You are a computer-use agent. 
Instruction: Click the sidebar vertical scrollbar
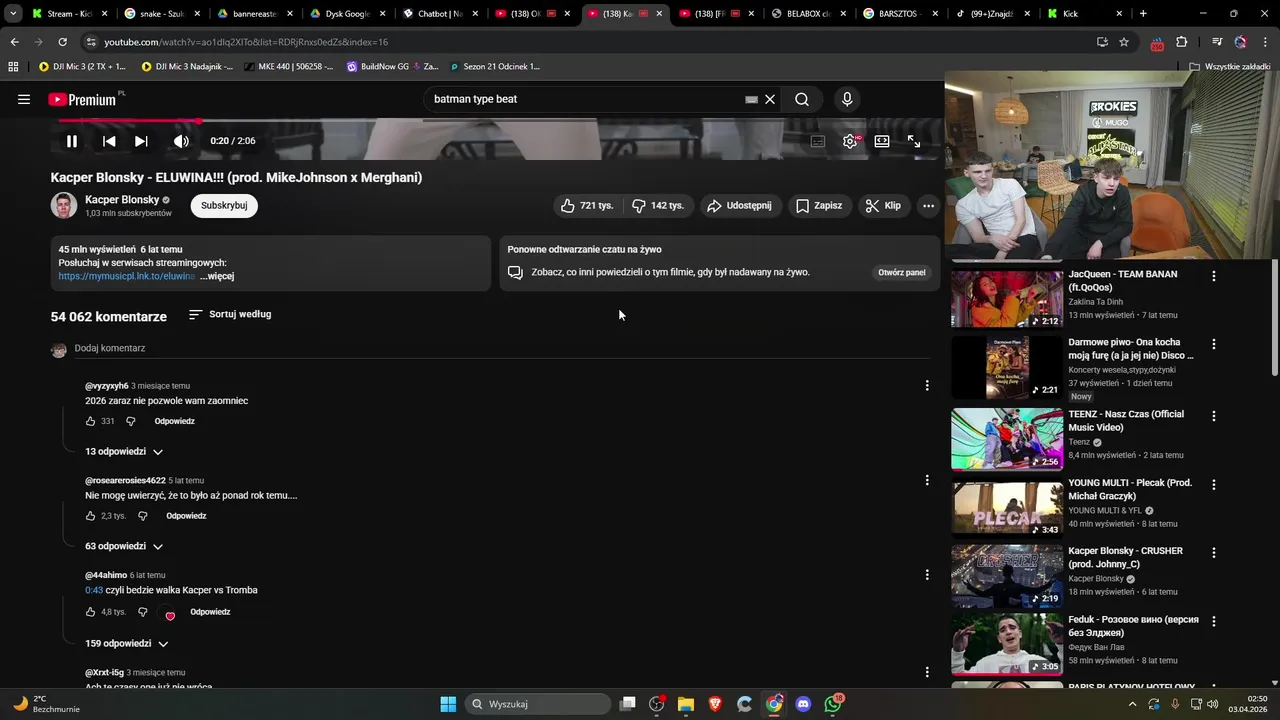(1275, 318)
